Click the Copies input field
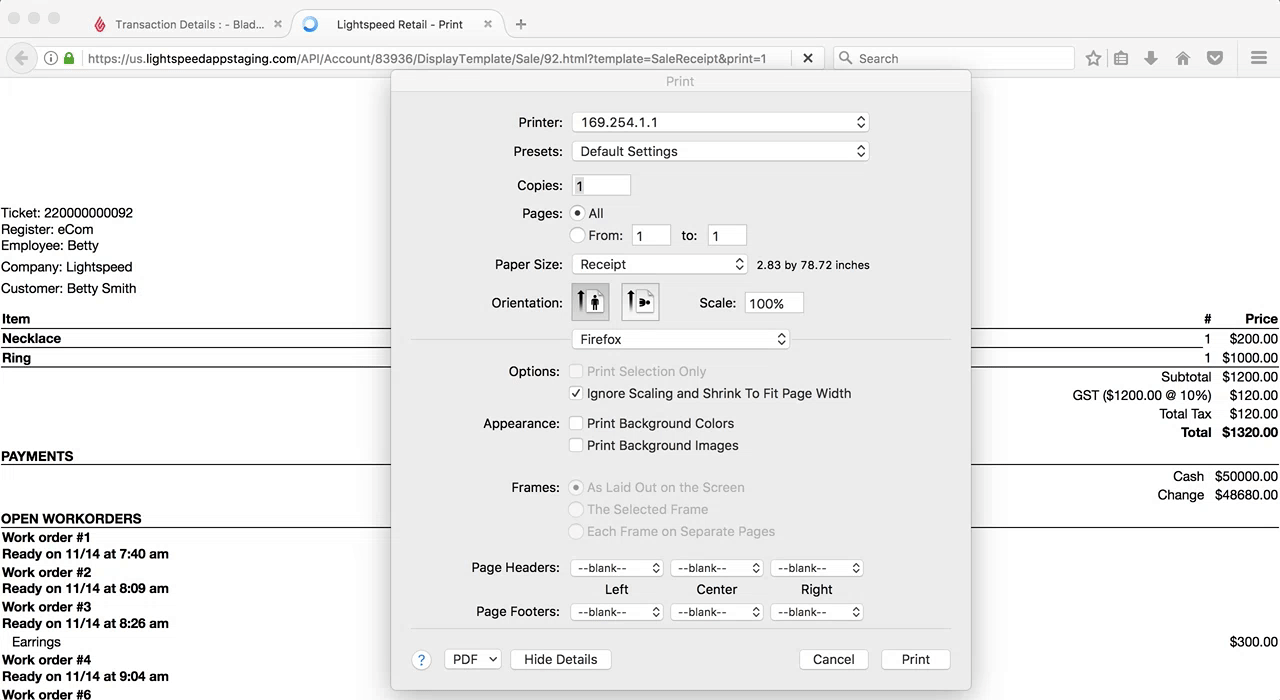1280x700 pixels. (601, 185)
